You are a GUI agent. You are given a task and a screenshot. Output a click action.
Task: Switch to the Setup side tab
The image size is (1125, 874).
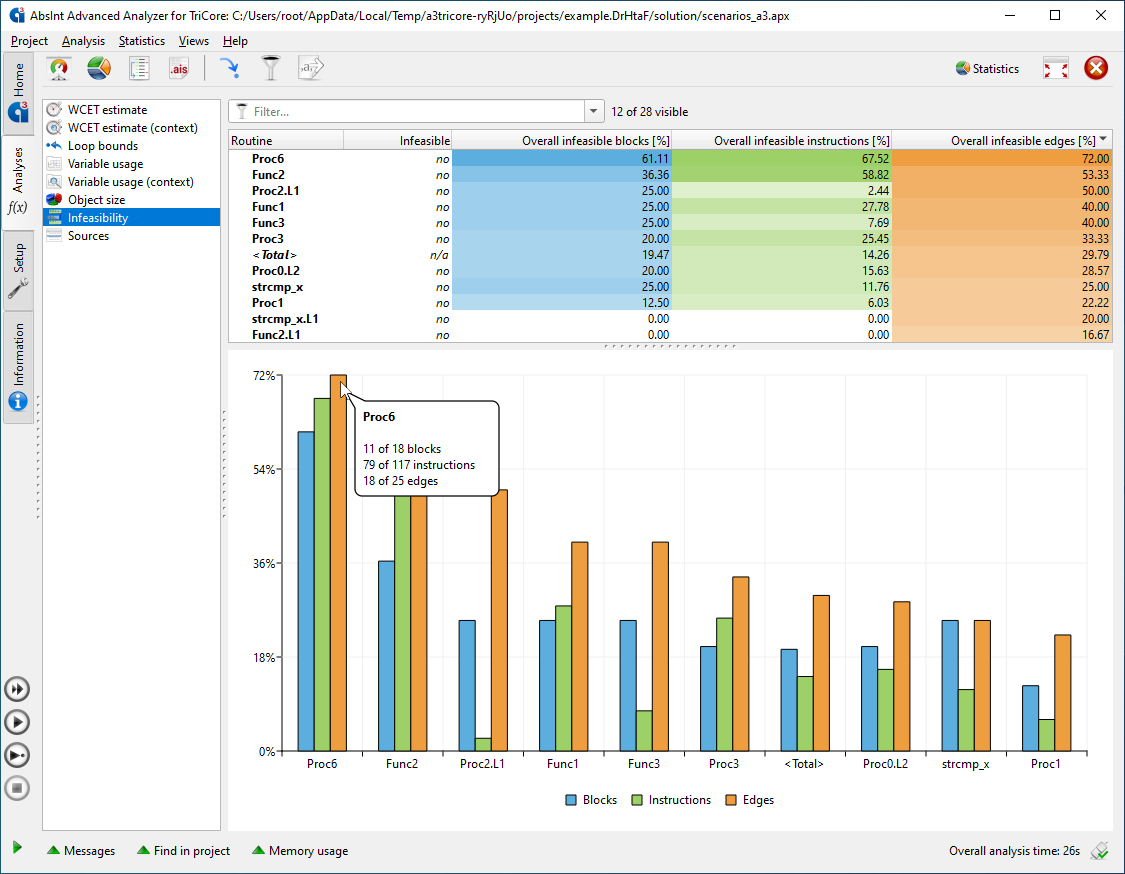pos(18,271)
